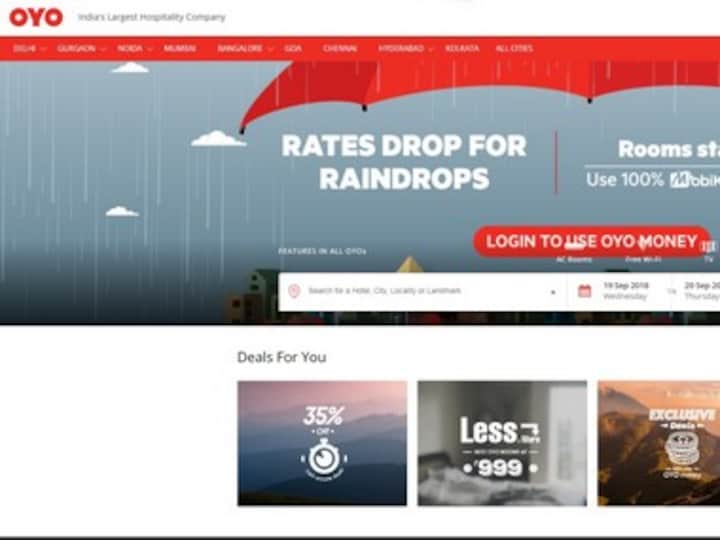Select Chennai in the city bar
720x540 pixels.
point(340,49)
